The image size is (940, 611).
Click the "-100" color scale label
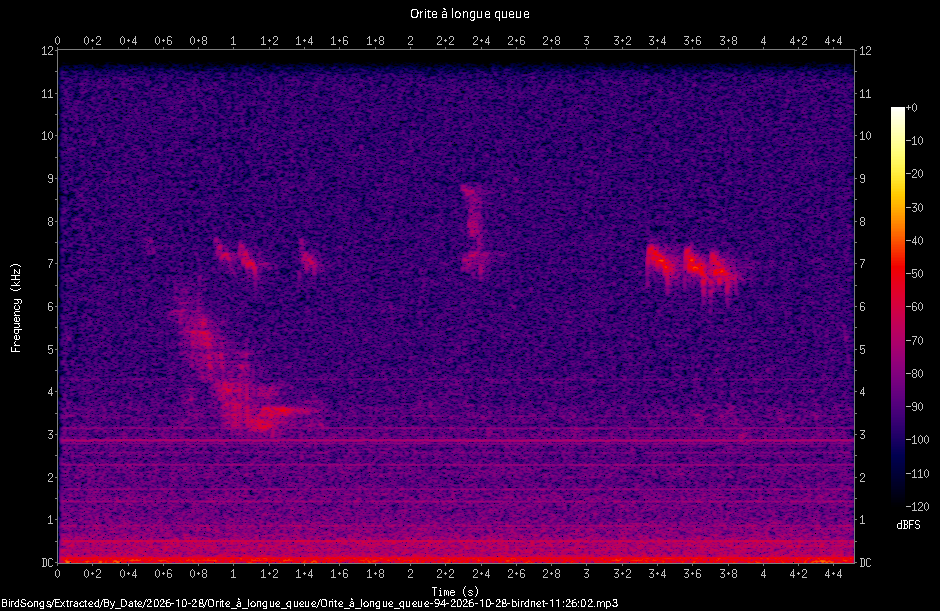(x=917, y=440)
